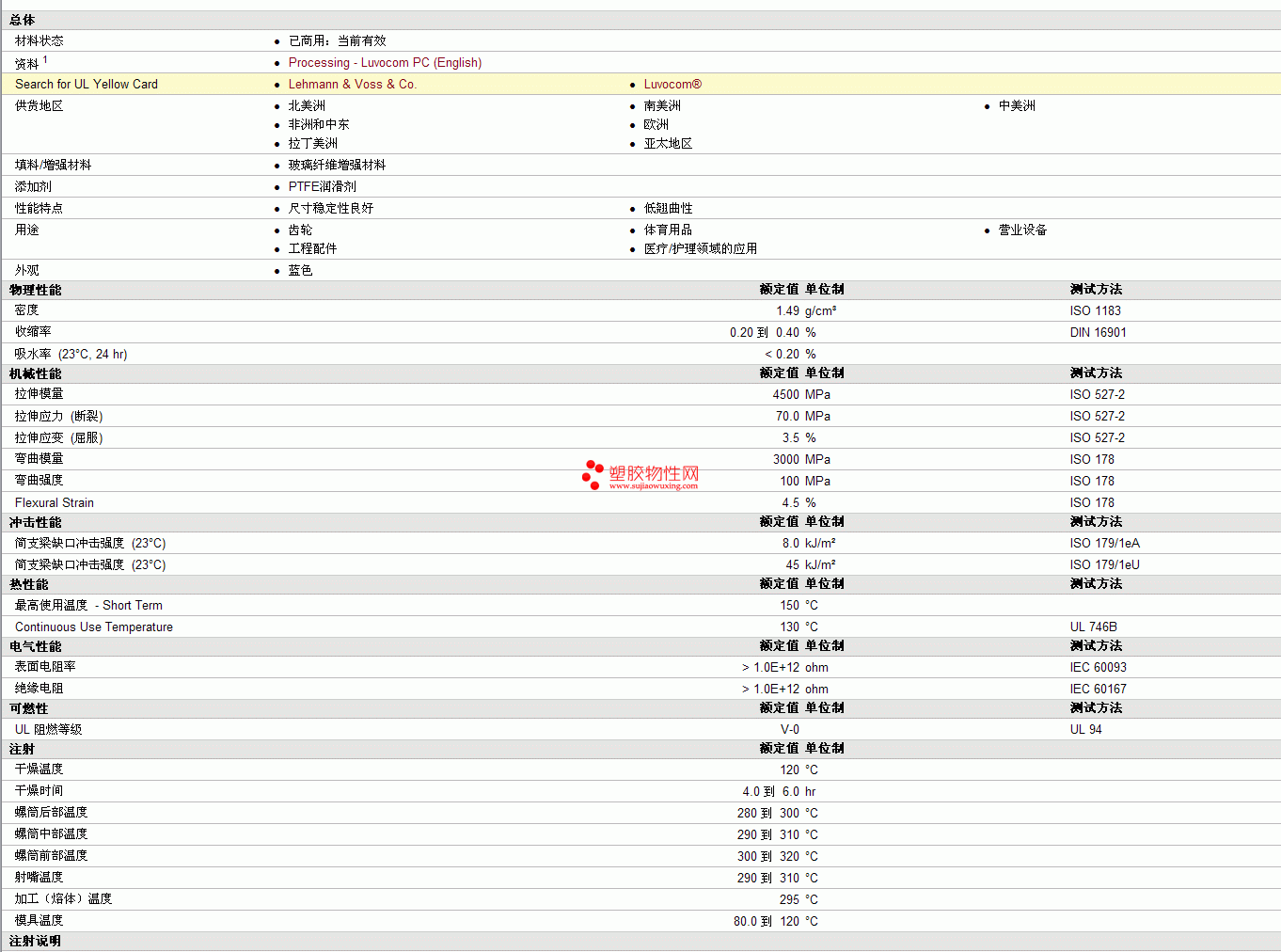The width and height of the screenshot is (1281, 952).
Task: Click the '亚太地区' region entry
Action: [x=669, y=143]
